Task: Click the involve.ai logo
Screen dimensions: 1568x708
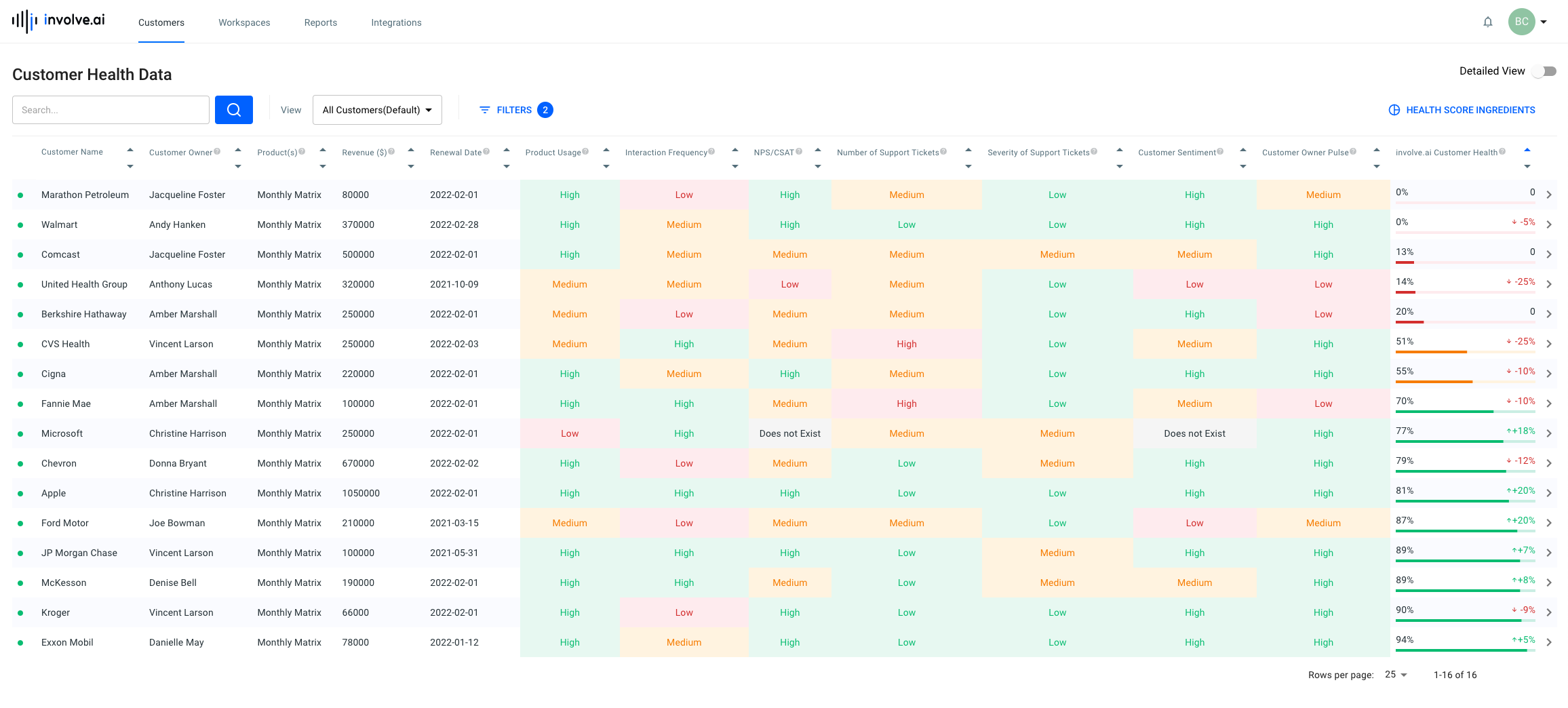Action: 58,21
